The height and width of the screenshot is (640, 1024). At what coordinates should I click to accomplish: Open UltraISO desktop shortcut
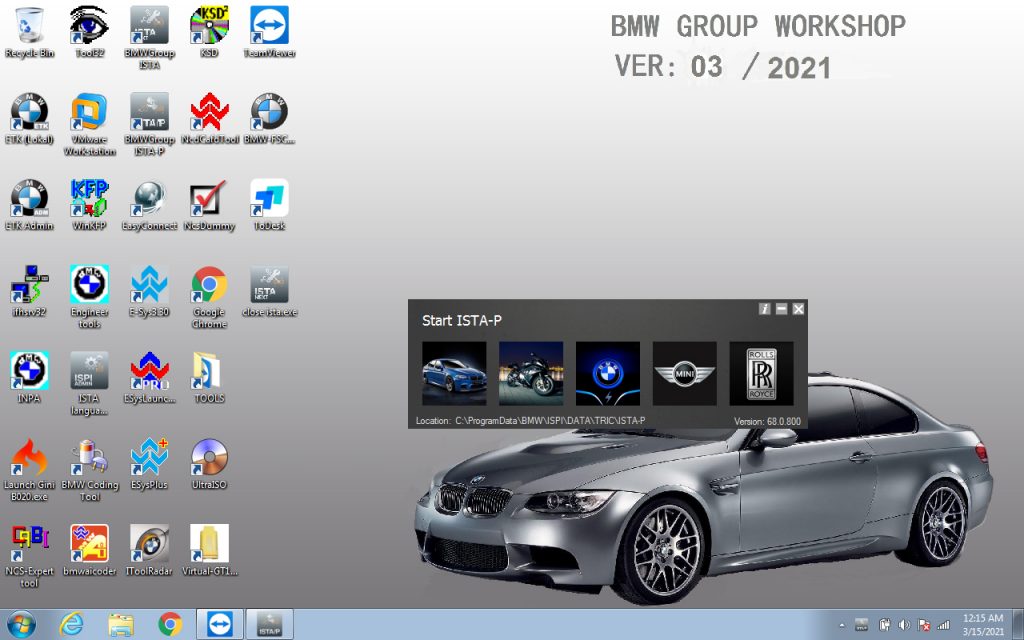point(209,464)
